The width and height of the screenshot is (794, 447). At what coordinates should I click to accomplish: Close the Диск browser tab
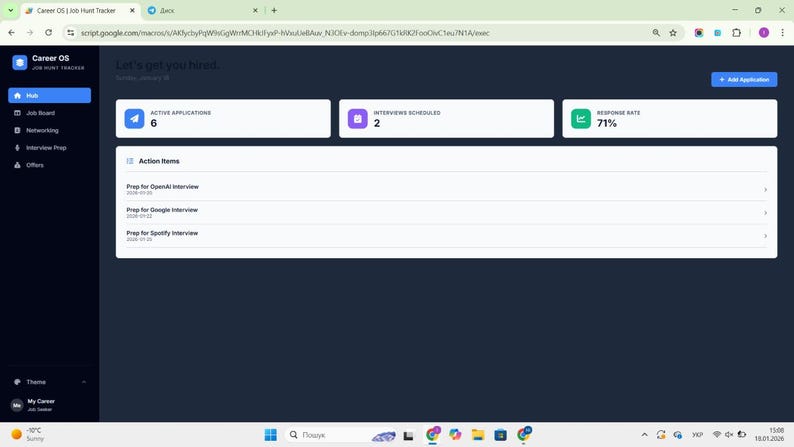pos(255,10)
